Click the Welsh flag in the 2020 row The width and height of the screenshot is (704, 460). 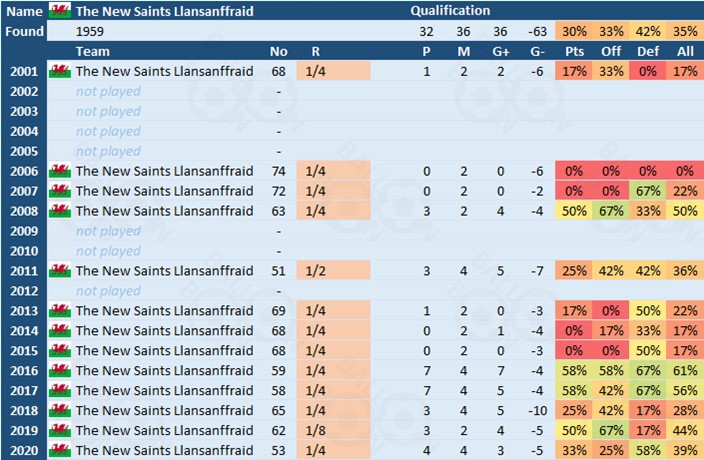(x=60, y=450)
